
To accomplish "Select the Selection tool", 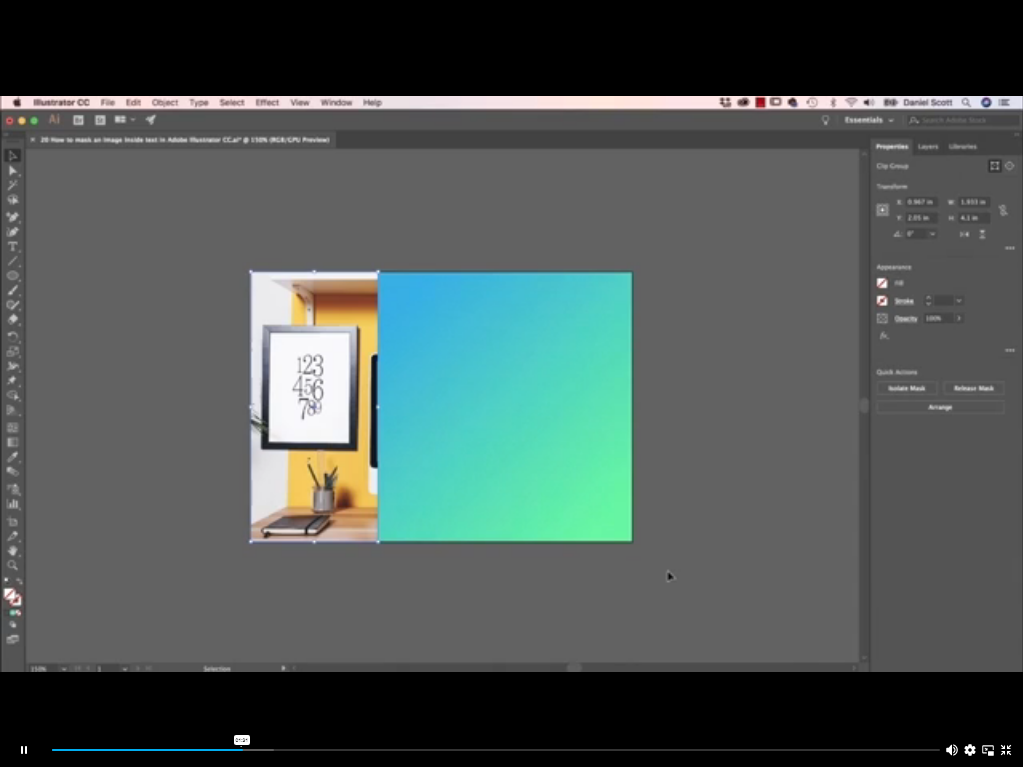I will point(13,153).
